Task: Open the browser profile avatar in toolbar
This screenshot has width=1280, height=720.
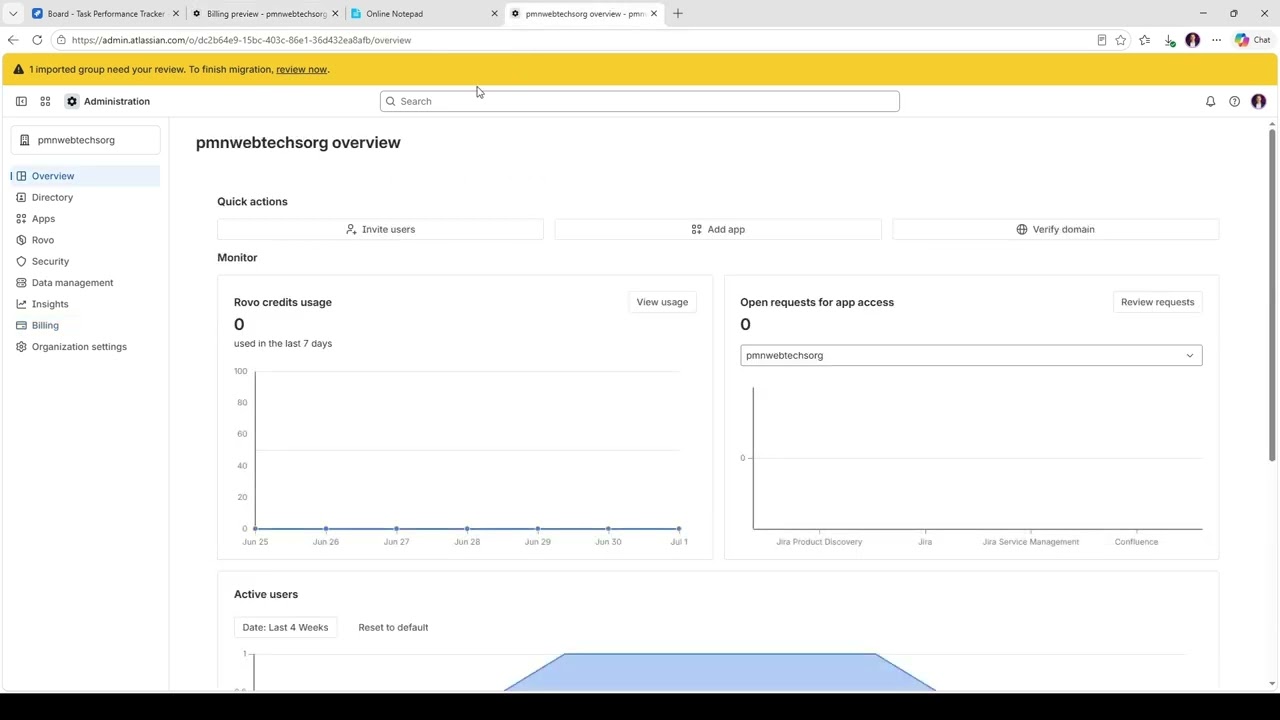Action: pyautogui.click(x=1192, y=40)
